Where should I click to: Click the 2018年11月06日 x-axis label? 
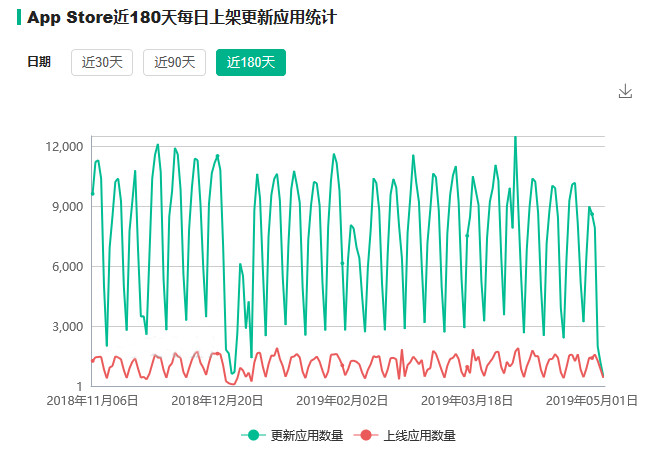click(x=91, y=400)
